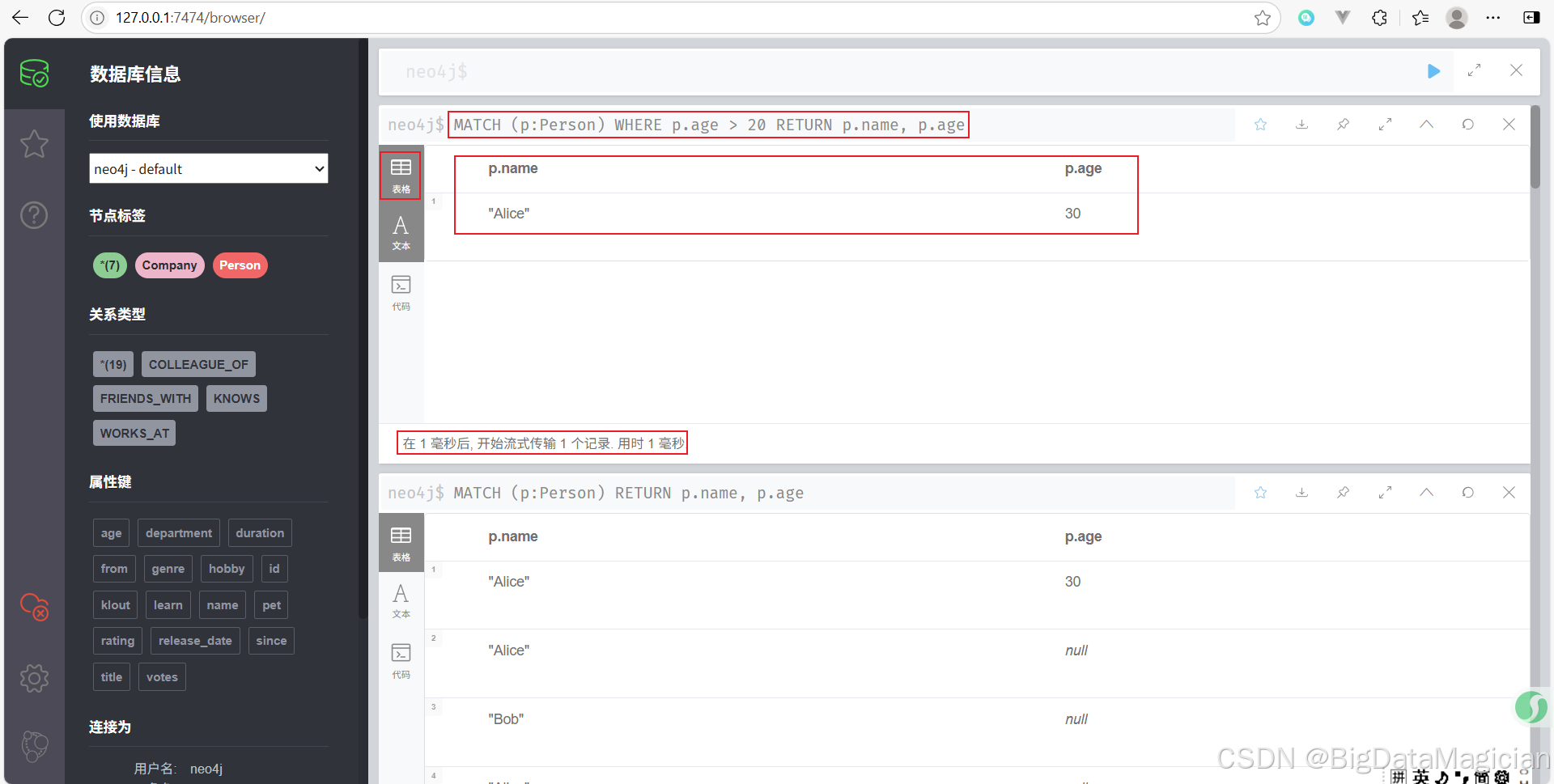Fullscreen the second query result frame
The image size is (1554, 784).
[1385, 493]
